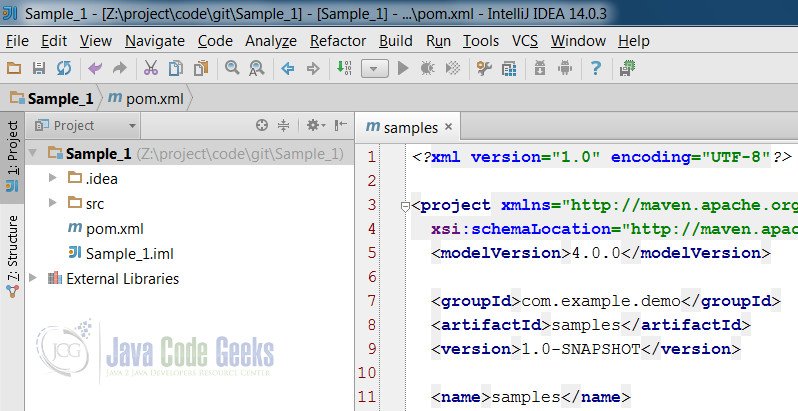Click the Run with Coverage icon
The image size is (798, 411).
pos(453,68)
